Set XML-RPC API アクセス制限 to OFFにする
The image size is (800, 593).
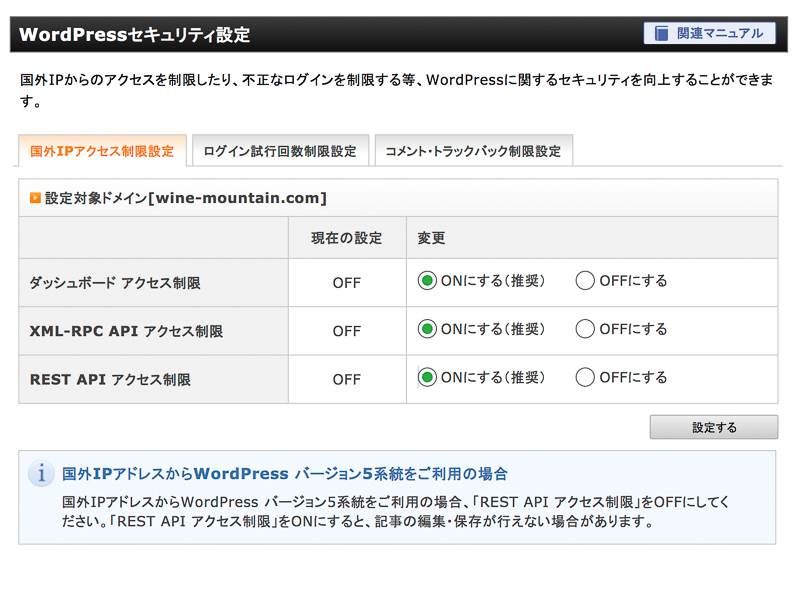(585, 329)
